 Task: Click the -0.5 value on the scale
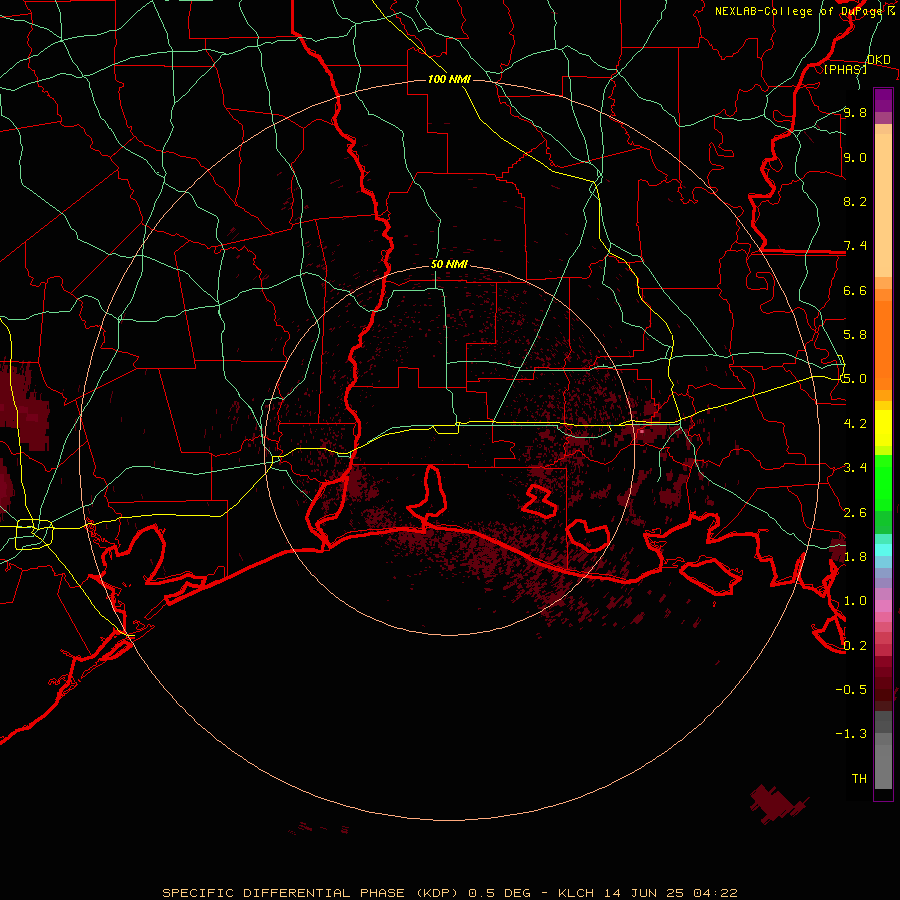[x=851, y=689]
